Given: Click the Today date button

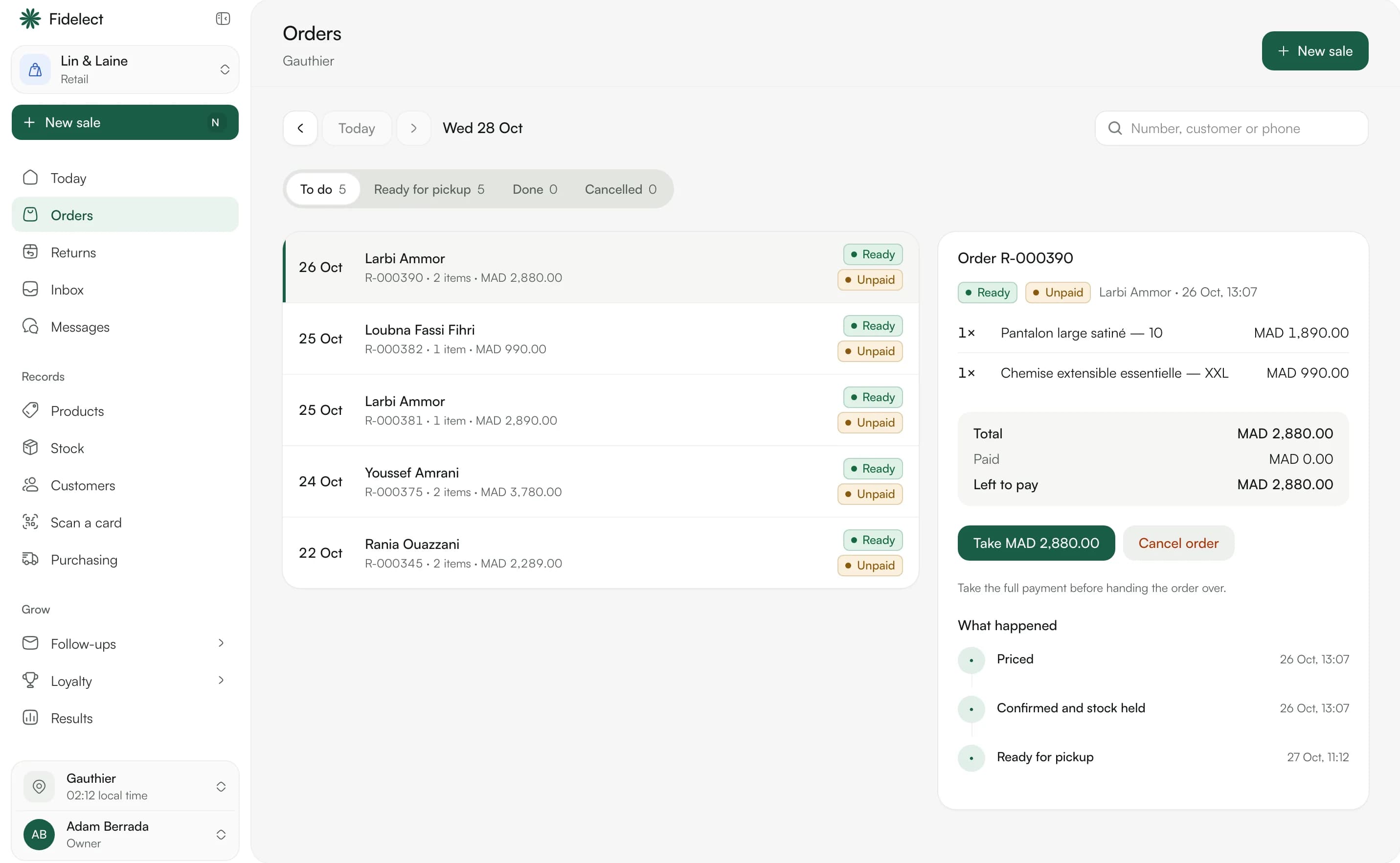Looking at the screenshot, I should tap(357, 128).
